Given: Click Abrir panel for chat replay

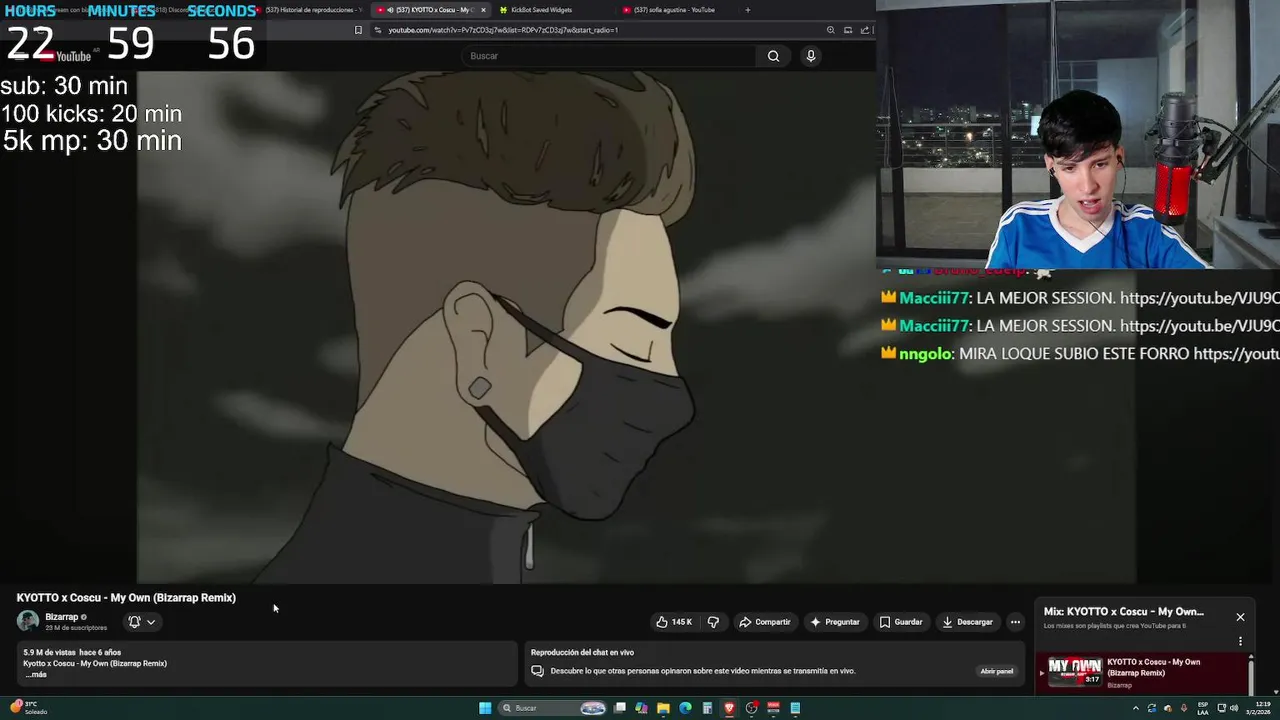Looking at the screenshot, I should tap(996, 671).
